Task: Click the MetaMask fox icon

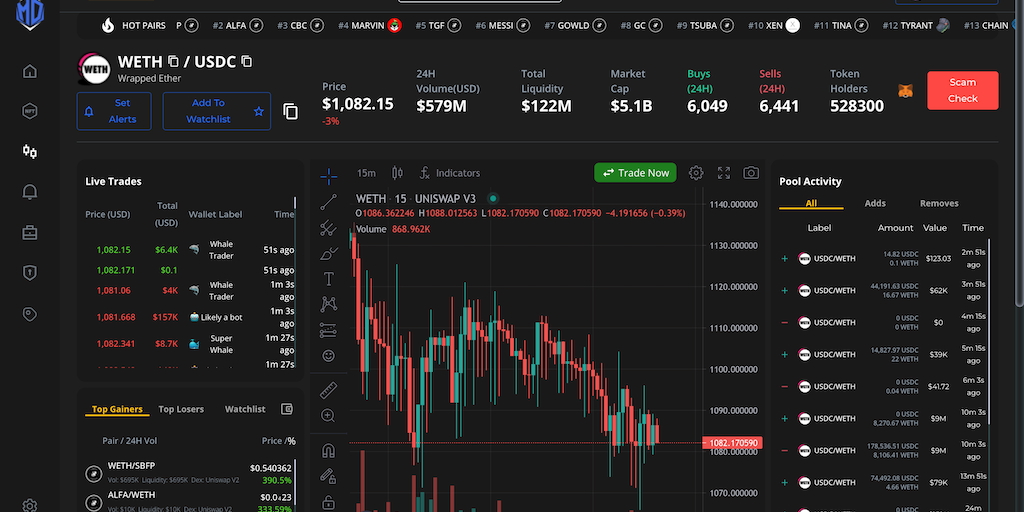Action: tap(906, 91)
